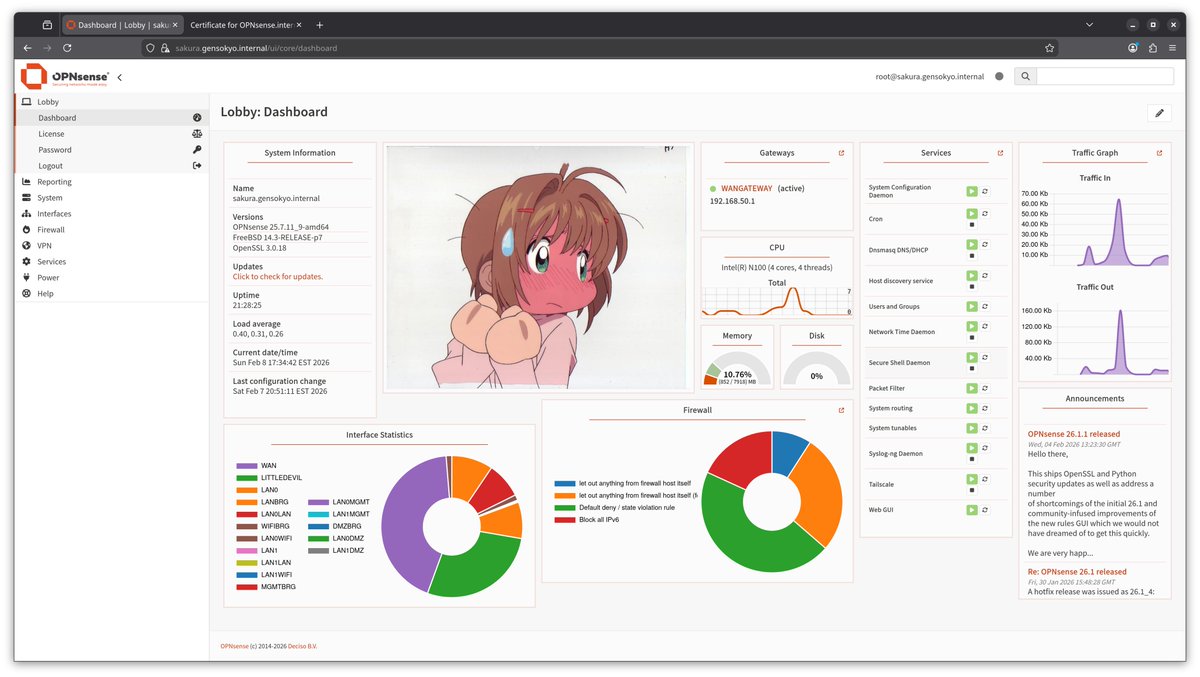The height and width of the screenshot is (677, 1200).
Task: Toggle the LAN0 legend entry
Action: 257,490
